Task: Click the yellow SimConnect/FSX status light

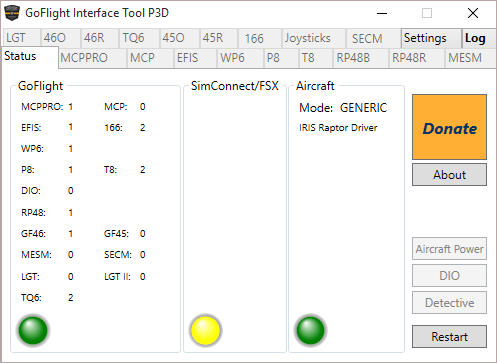Action: coord(205,330)
